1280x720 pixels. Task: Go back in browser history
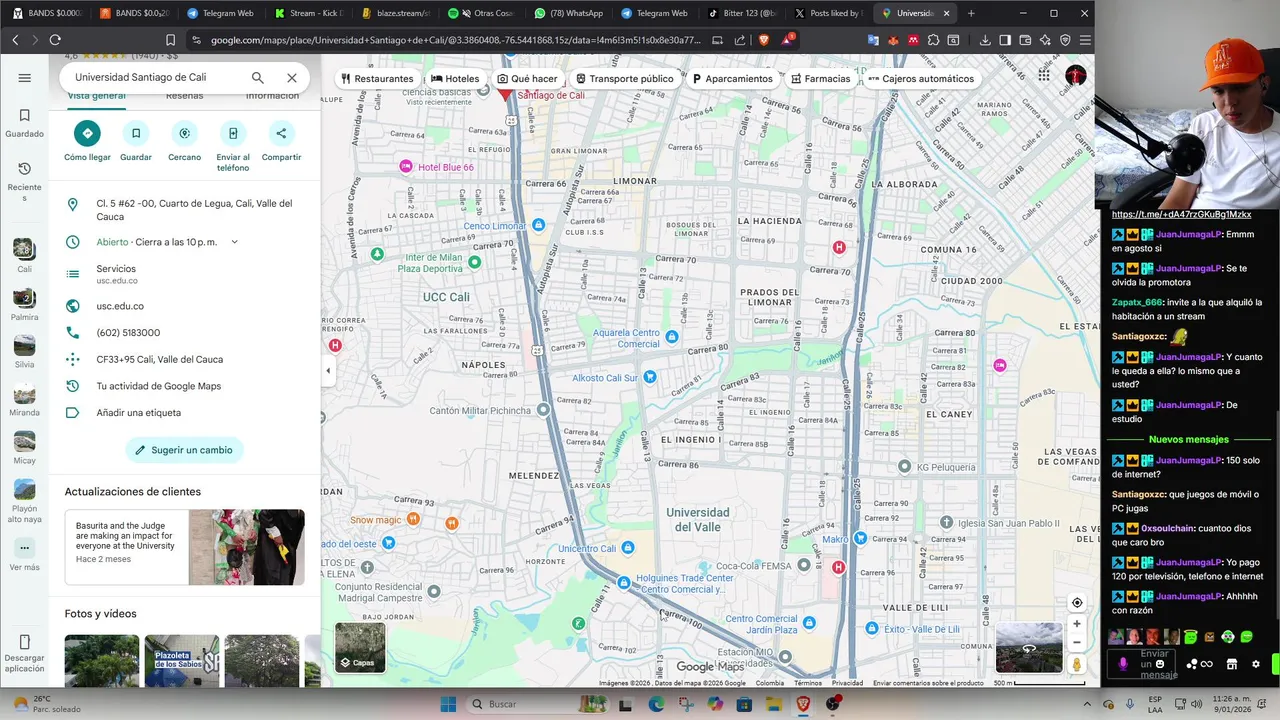pyautogui.click(x=15, y=40)
